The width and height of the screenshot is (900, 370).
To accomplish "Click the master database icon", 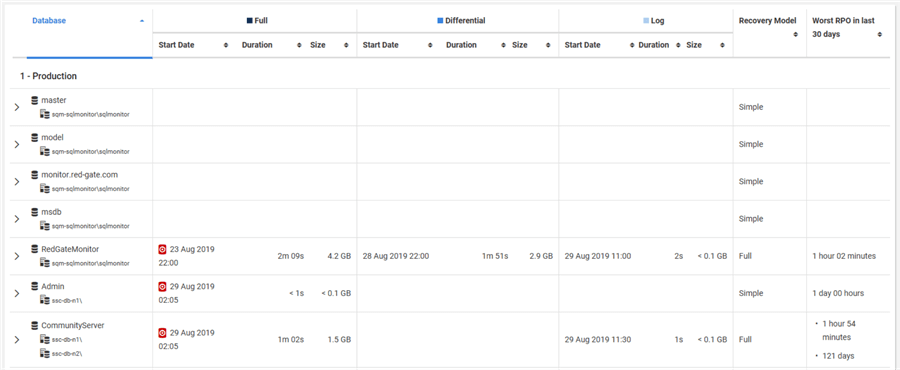I will (34, 100).
